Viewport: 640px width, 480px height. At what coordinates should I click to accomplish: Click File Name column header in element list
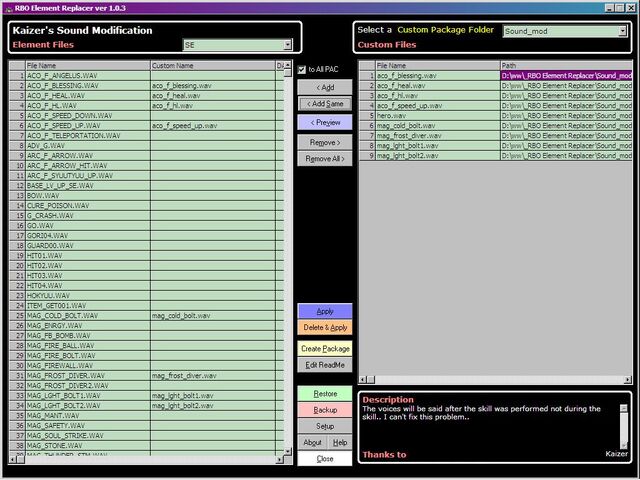click(88, 66)
